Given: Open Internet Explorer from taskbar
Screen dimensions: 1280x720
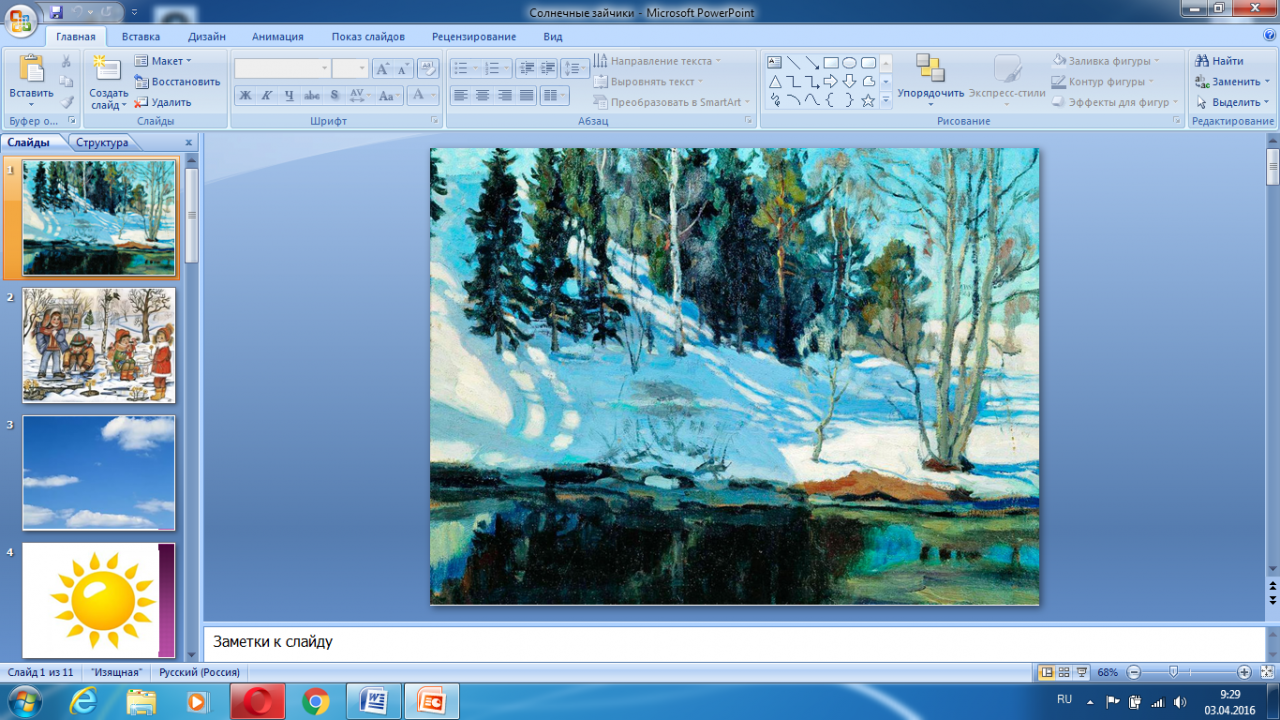Looking at the screenshot, I should [84, 702].
